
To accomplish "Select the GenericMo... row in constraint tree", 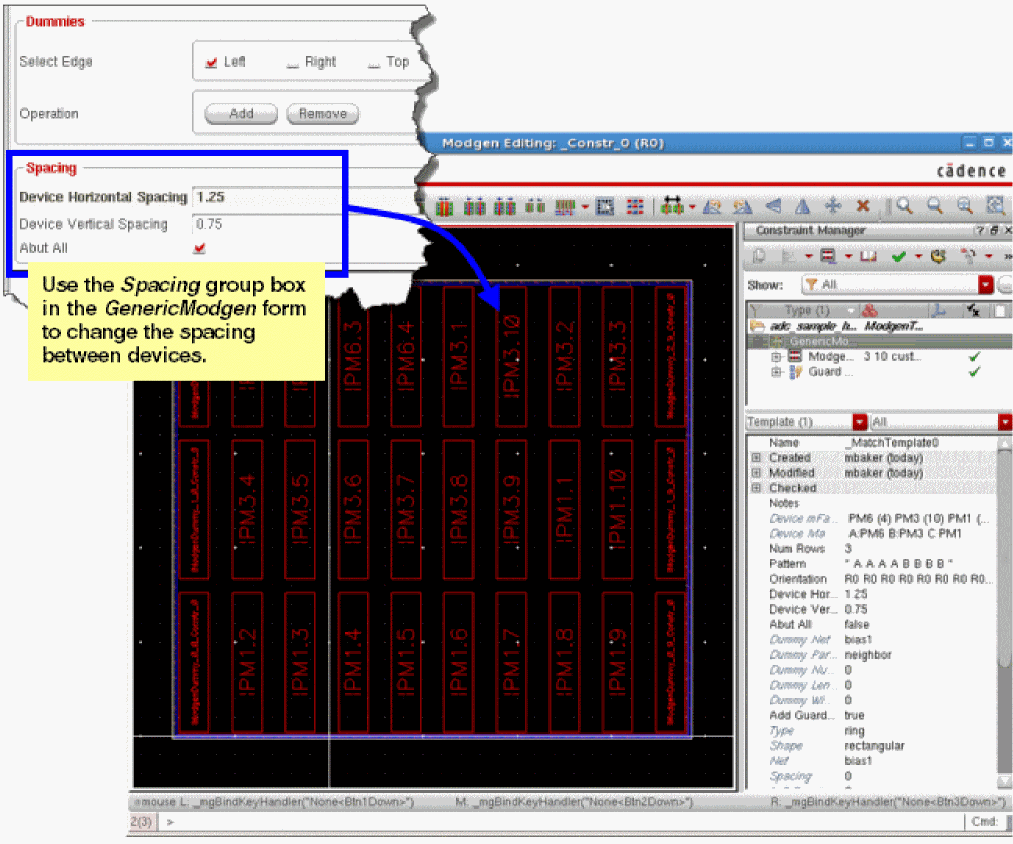I will [879, 341].
